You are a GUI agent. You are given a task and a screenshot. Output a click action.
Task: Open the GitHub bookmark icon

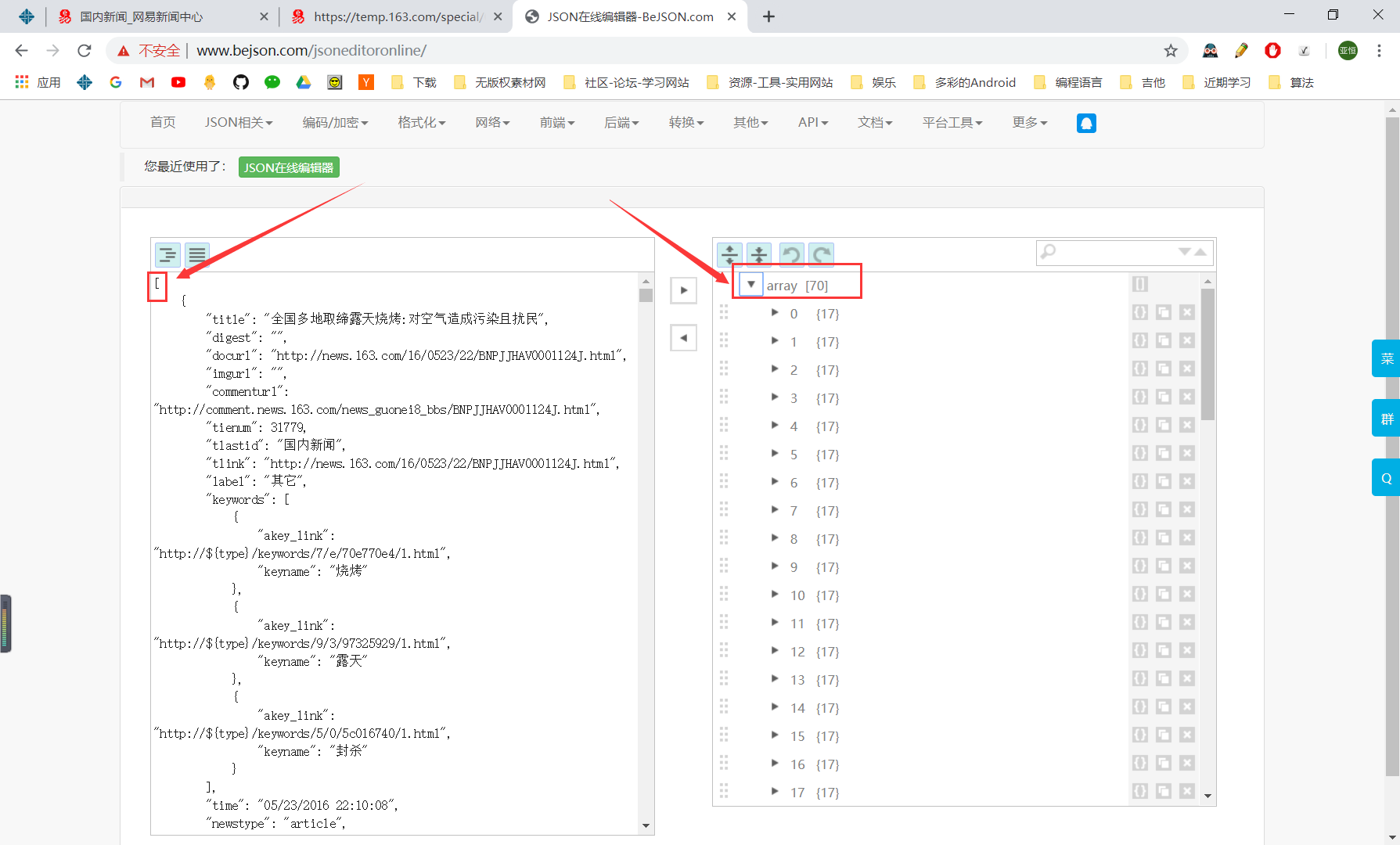[x=241, y=82]
